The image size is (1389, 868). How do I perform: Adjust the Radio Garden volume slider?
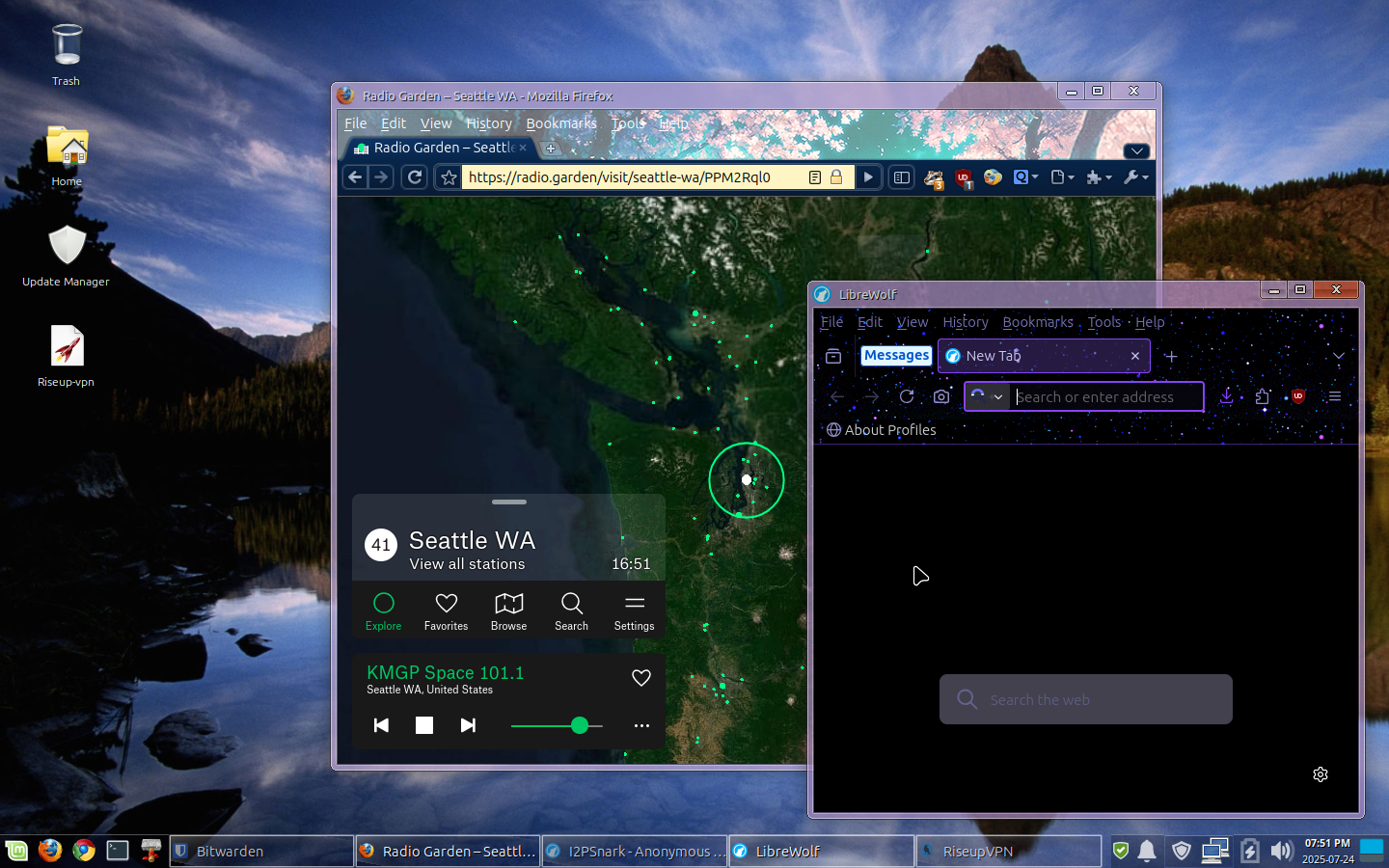(x=579, y=725)
